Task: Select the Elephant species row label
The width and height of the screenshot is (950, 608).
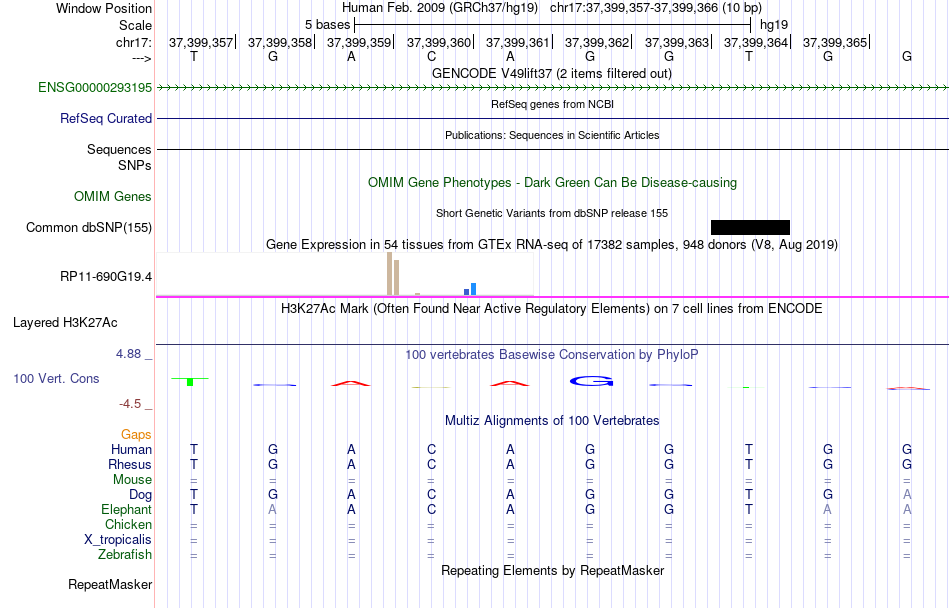Action: 126,509
